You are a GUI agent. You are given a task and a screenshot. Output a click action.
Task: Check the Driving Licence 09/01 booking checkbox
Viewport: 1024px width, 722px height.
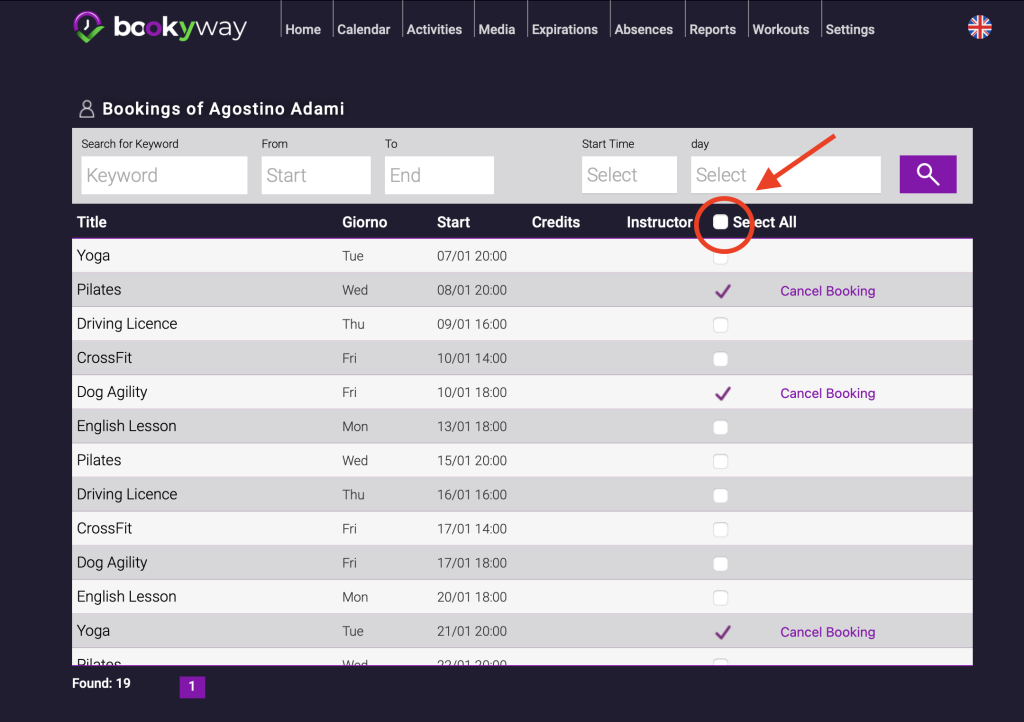coord(720,325)
